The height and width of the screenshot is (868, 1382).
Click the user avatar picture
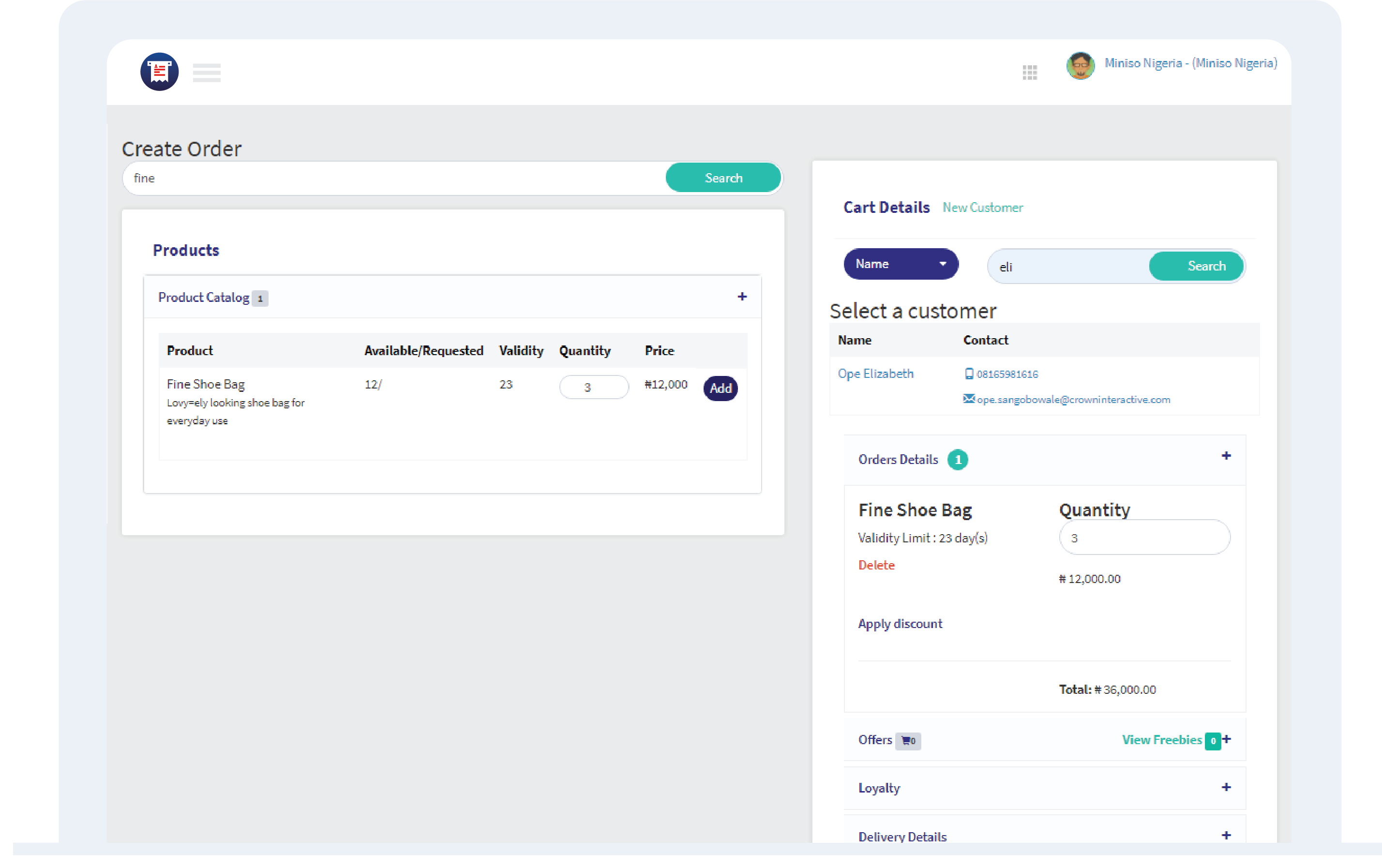click(x=1081, y=65)
